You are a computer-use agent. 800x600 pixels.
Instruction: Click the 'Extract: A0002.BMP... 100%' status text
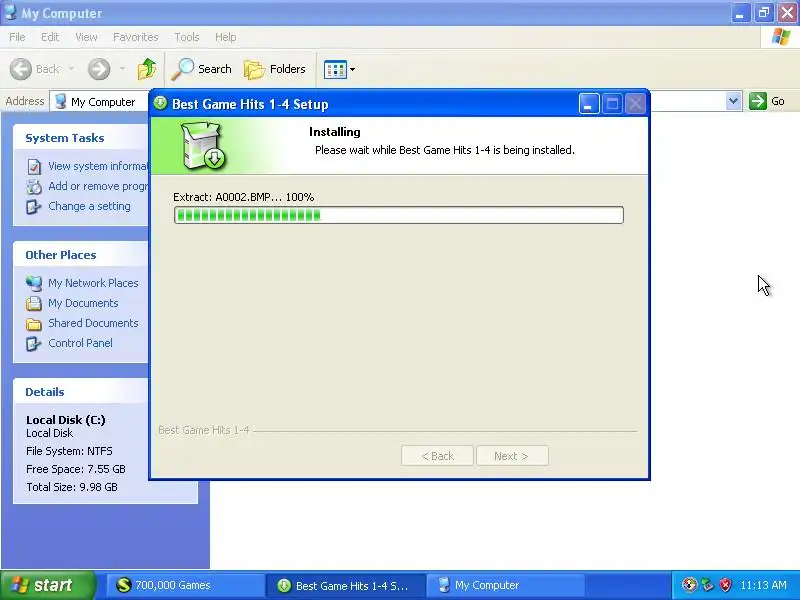(243, 197)
